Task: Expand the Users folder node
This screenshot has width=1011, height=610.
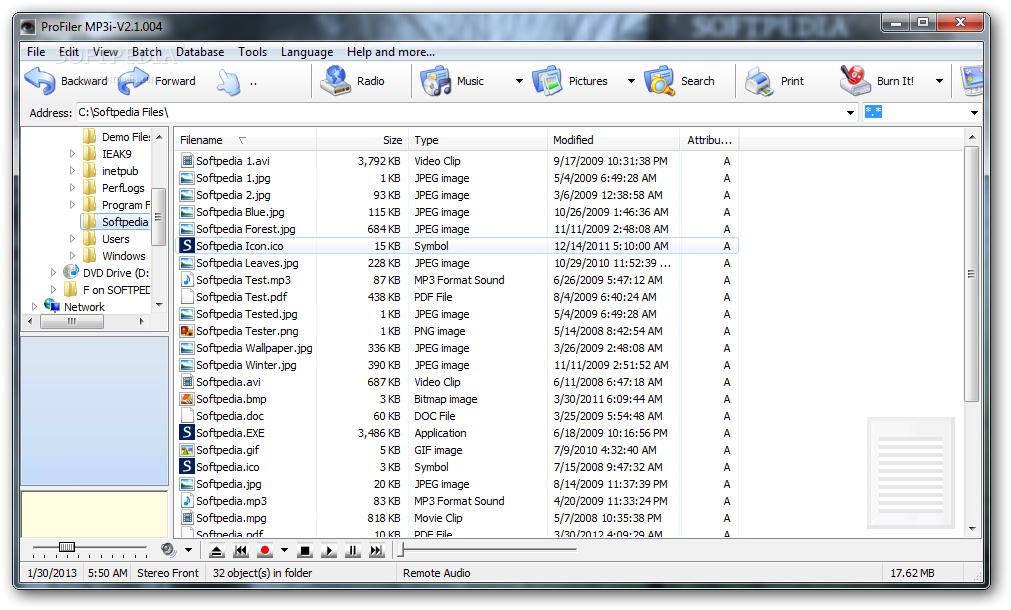Action: [x=72, y=239]
